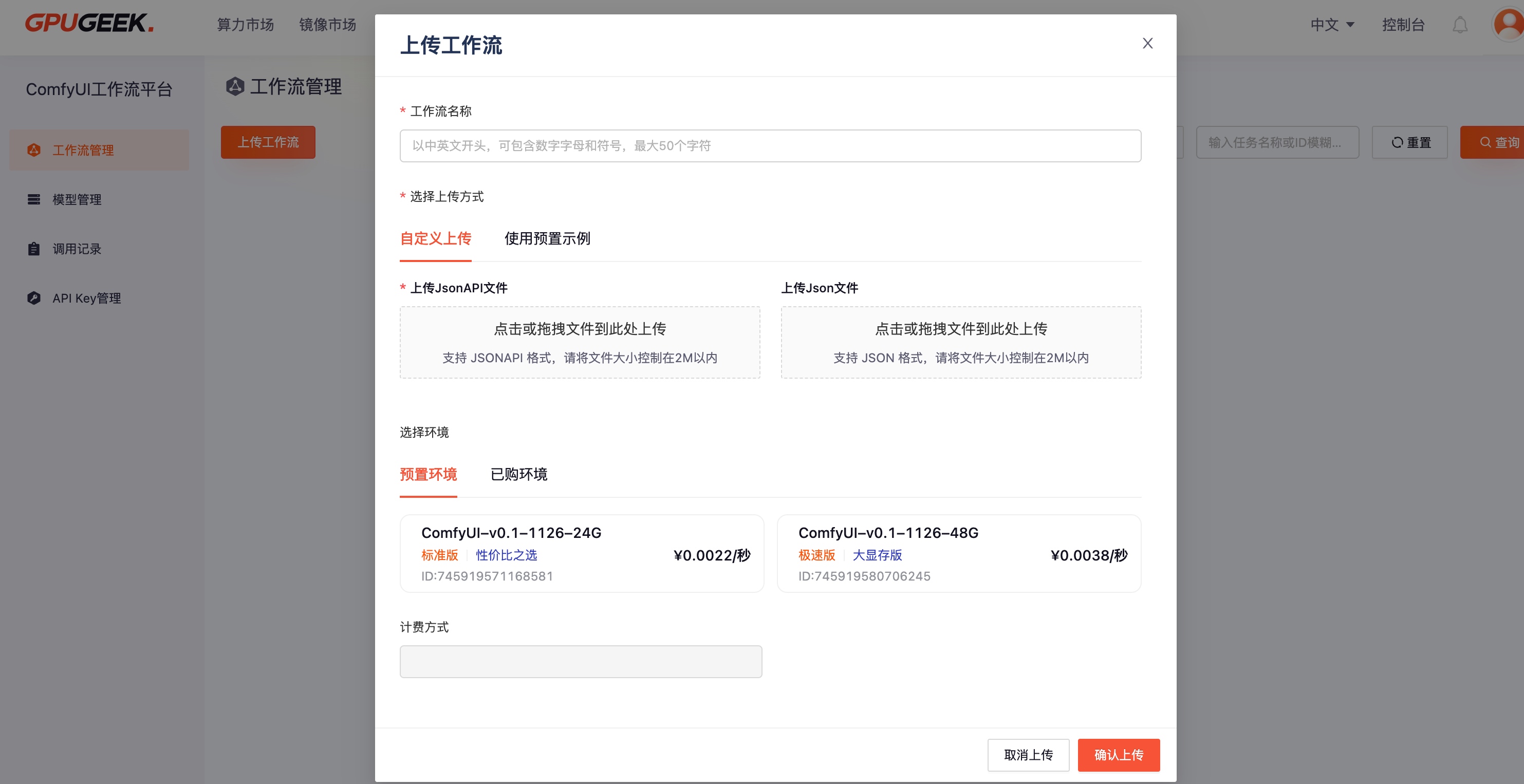Viewport: 1524px width, 784px height.
Task: Switch to the 使用预置示例 tab
Action: 547,238
